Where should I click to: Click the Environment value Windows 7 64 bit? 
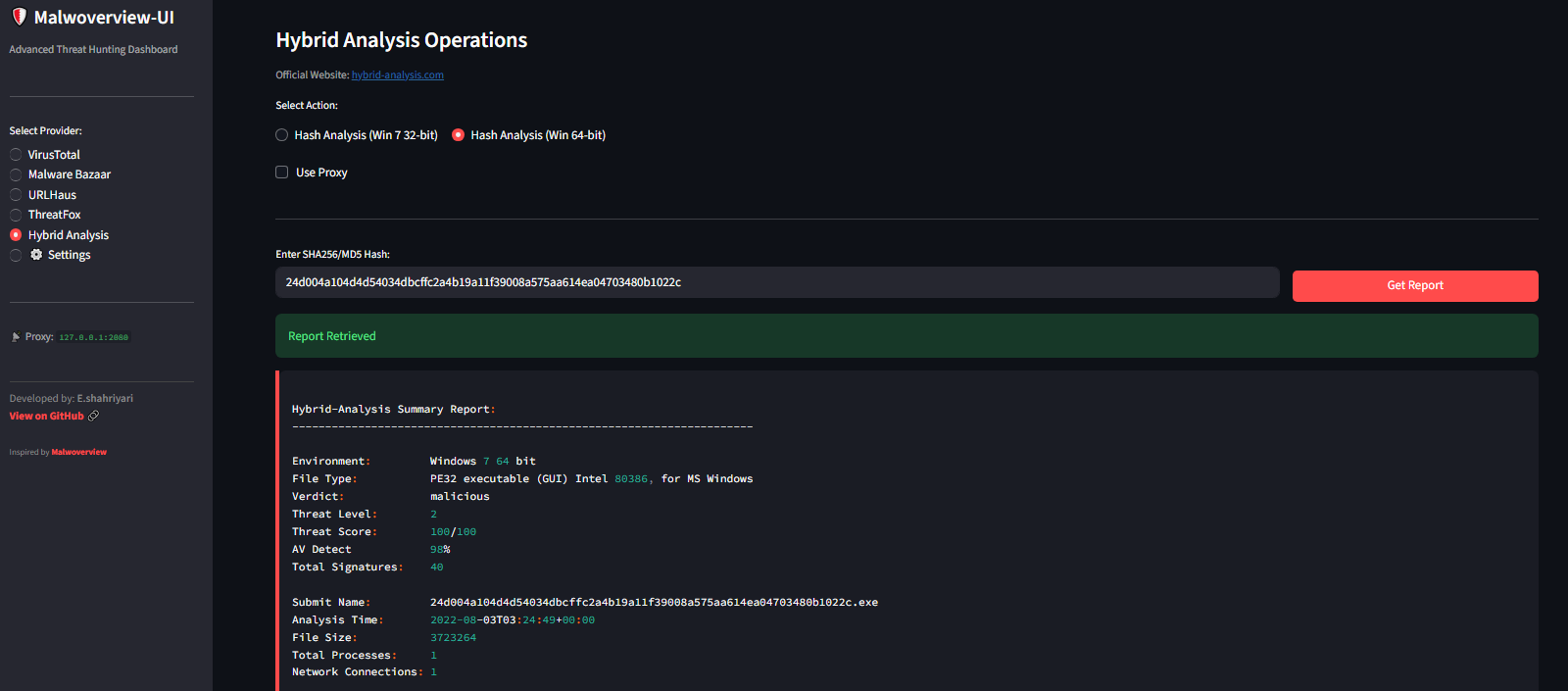(x=483, y=462)
